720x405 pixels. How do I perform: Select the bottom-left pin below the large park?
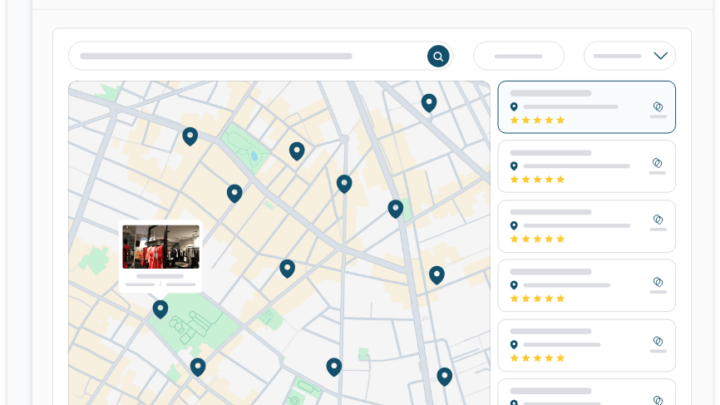coord(198,367)
